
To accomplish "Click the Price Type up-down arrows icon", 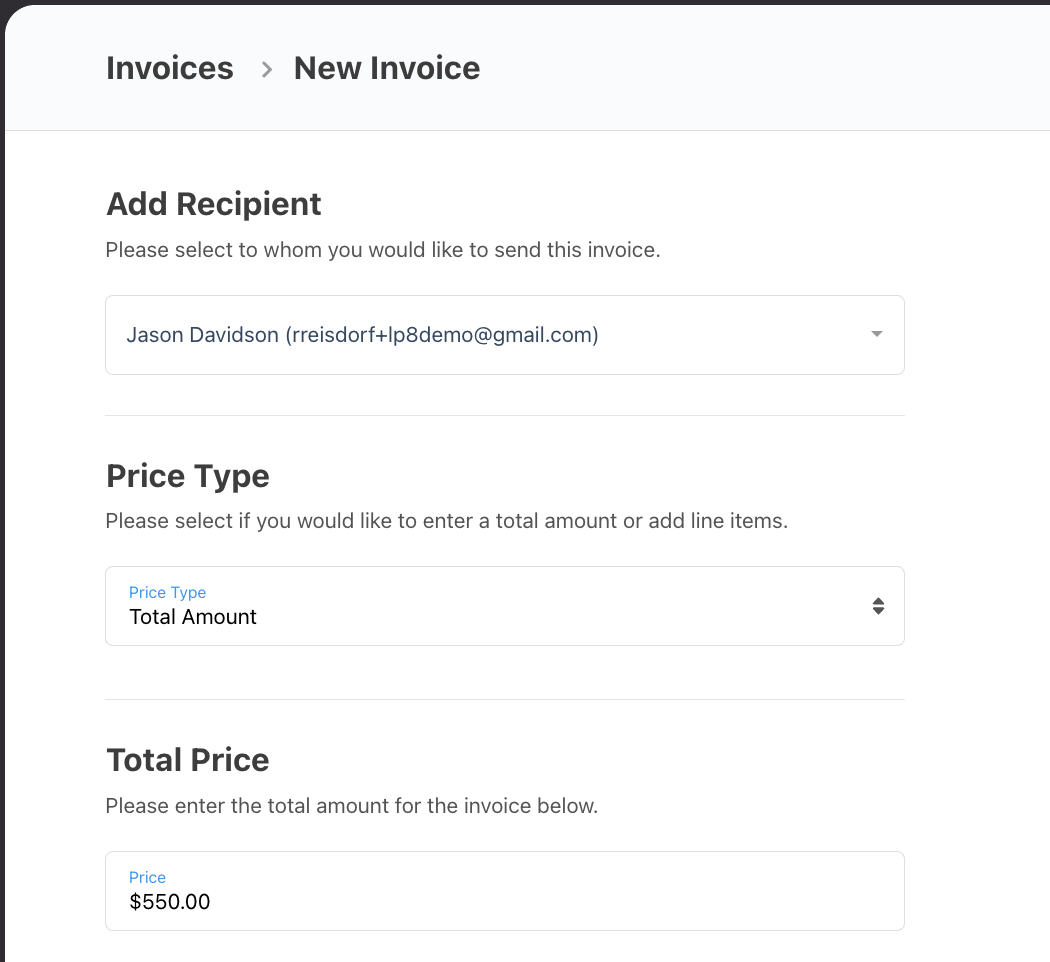I will 878,606.
